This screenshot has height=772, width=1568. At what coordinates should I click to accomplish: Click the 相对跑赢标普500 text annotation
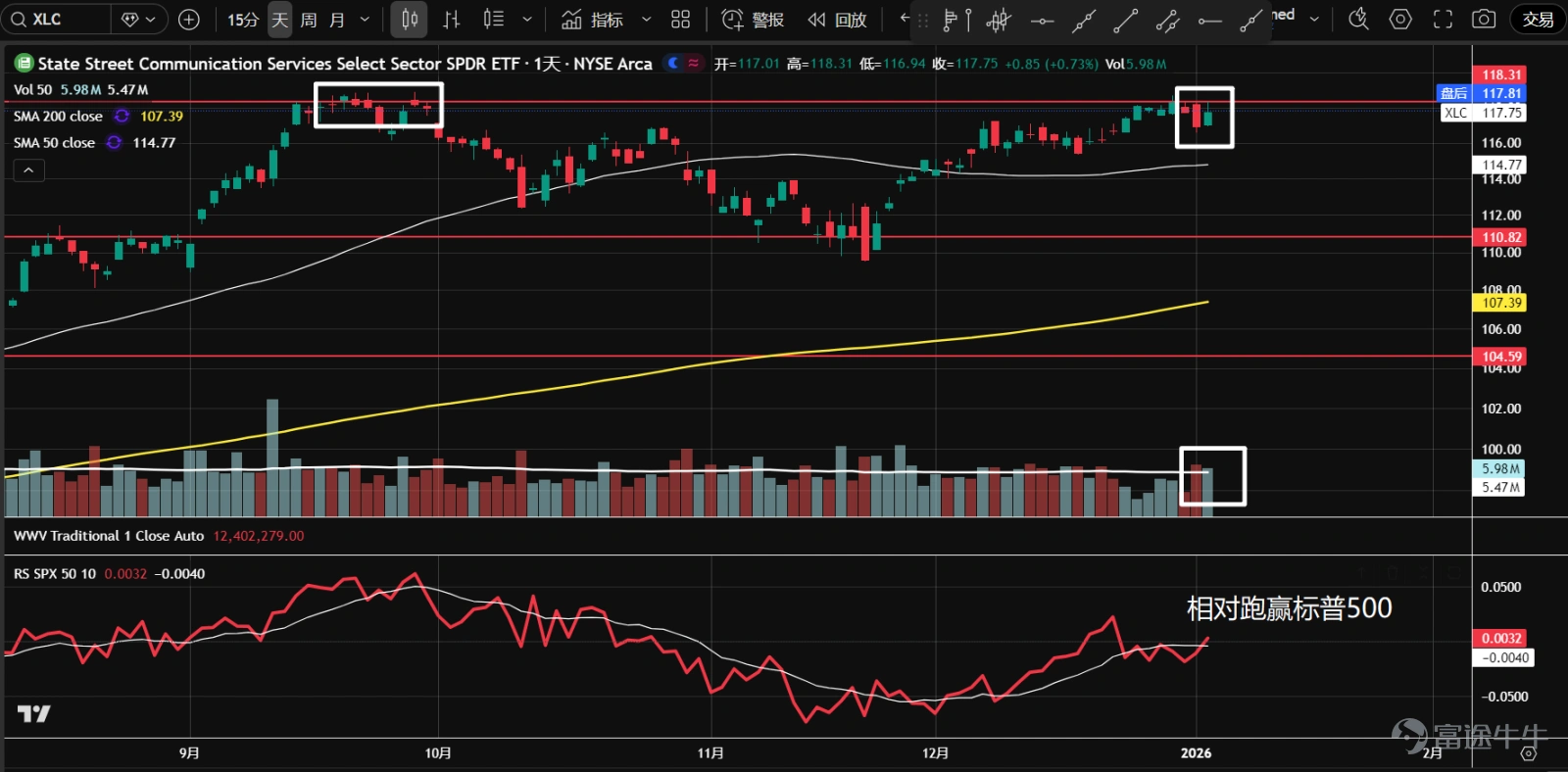(x=1289, y=608)
